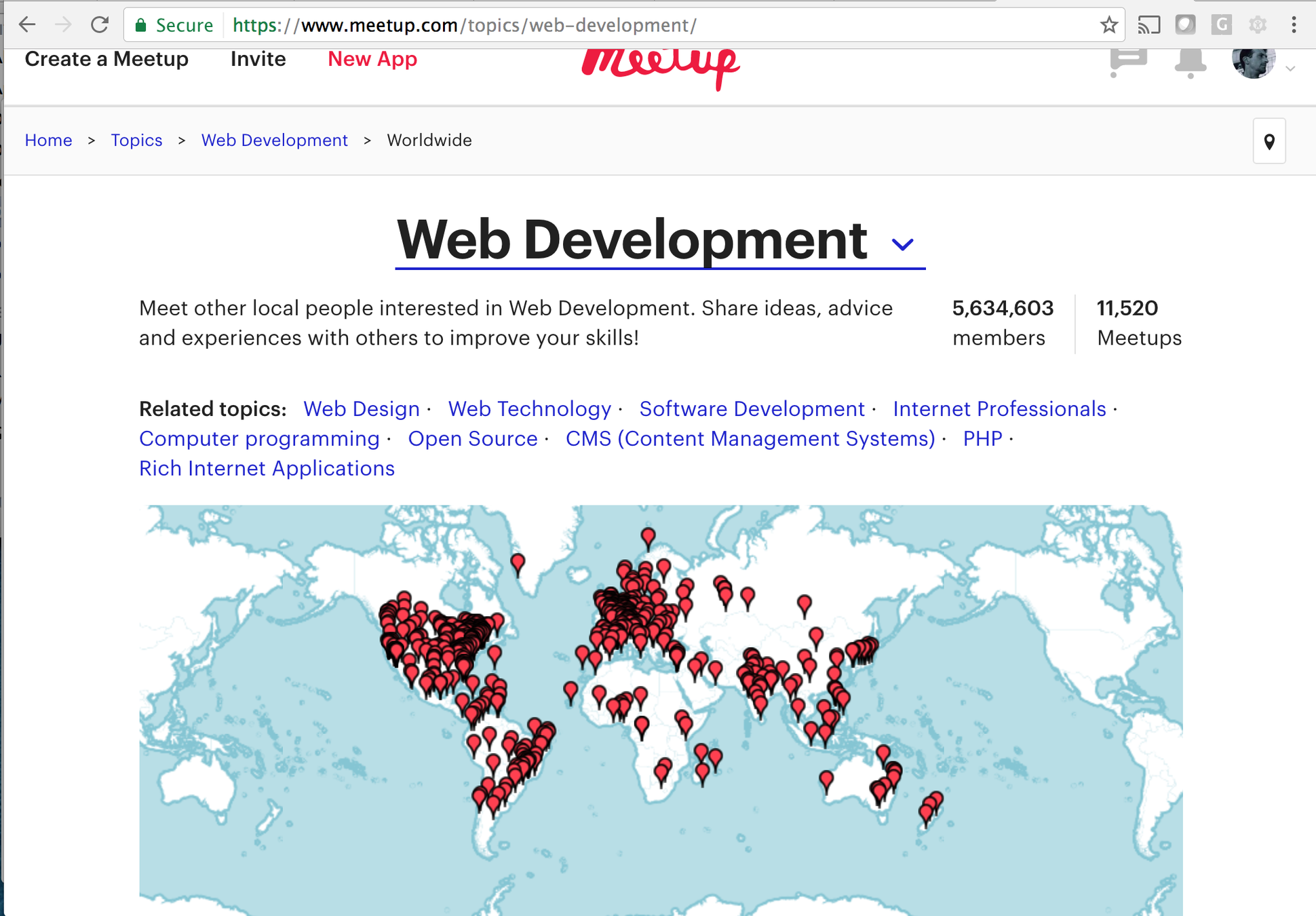Click the map pin over Greenland

(x=518, y=562)
